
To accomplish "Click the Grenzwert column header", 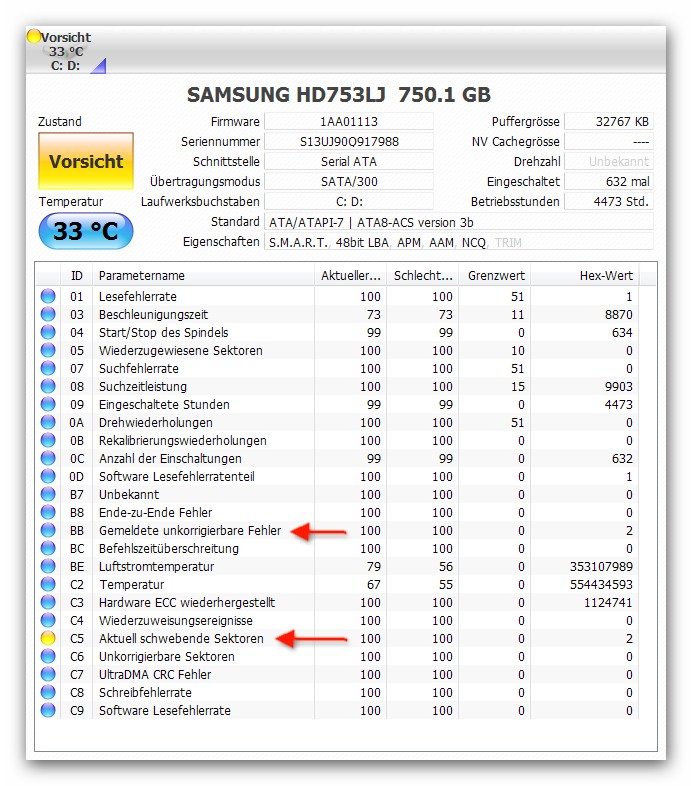I will (x=495, y=276).
